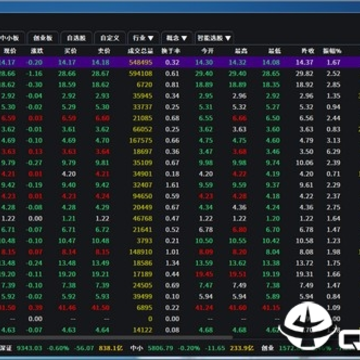Click the previous close value 10.06

coord(304,163)
